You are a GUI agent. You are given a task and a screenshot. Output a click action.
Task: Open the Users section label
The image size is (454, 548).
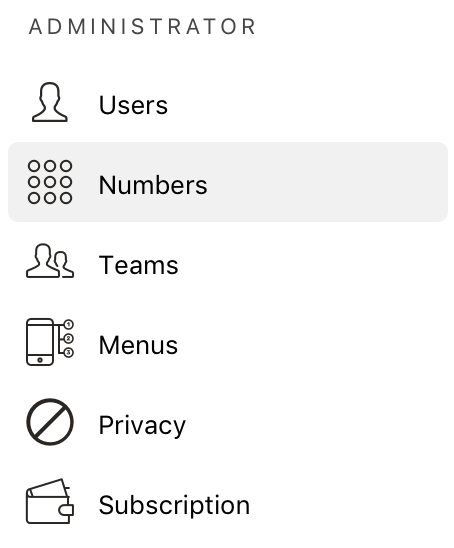pyautogui.click(x=133, y=105)
